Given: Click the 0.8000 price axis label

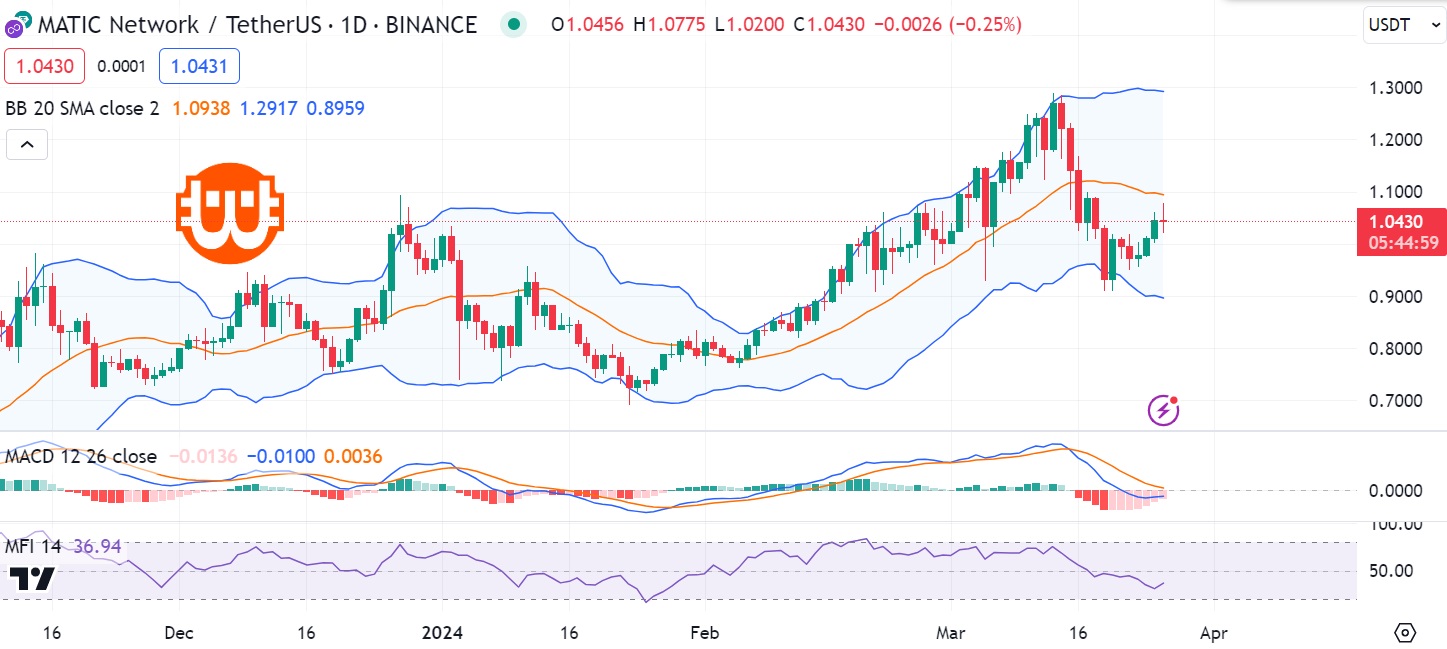Looking at the screenshot, I should [x=1396, y=348].
